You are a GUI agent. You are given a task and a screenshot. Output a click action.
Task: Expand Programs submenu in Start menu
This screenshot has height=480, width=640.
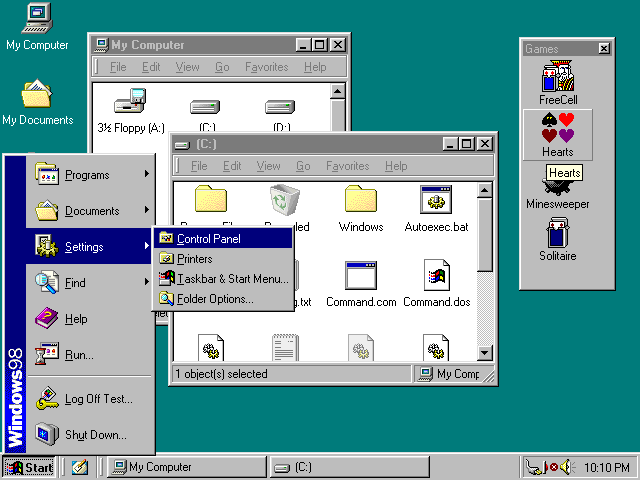91,174
